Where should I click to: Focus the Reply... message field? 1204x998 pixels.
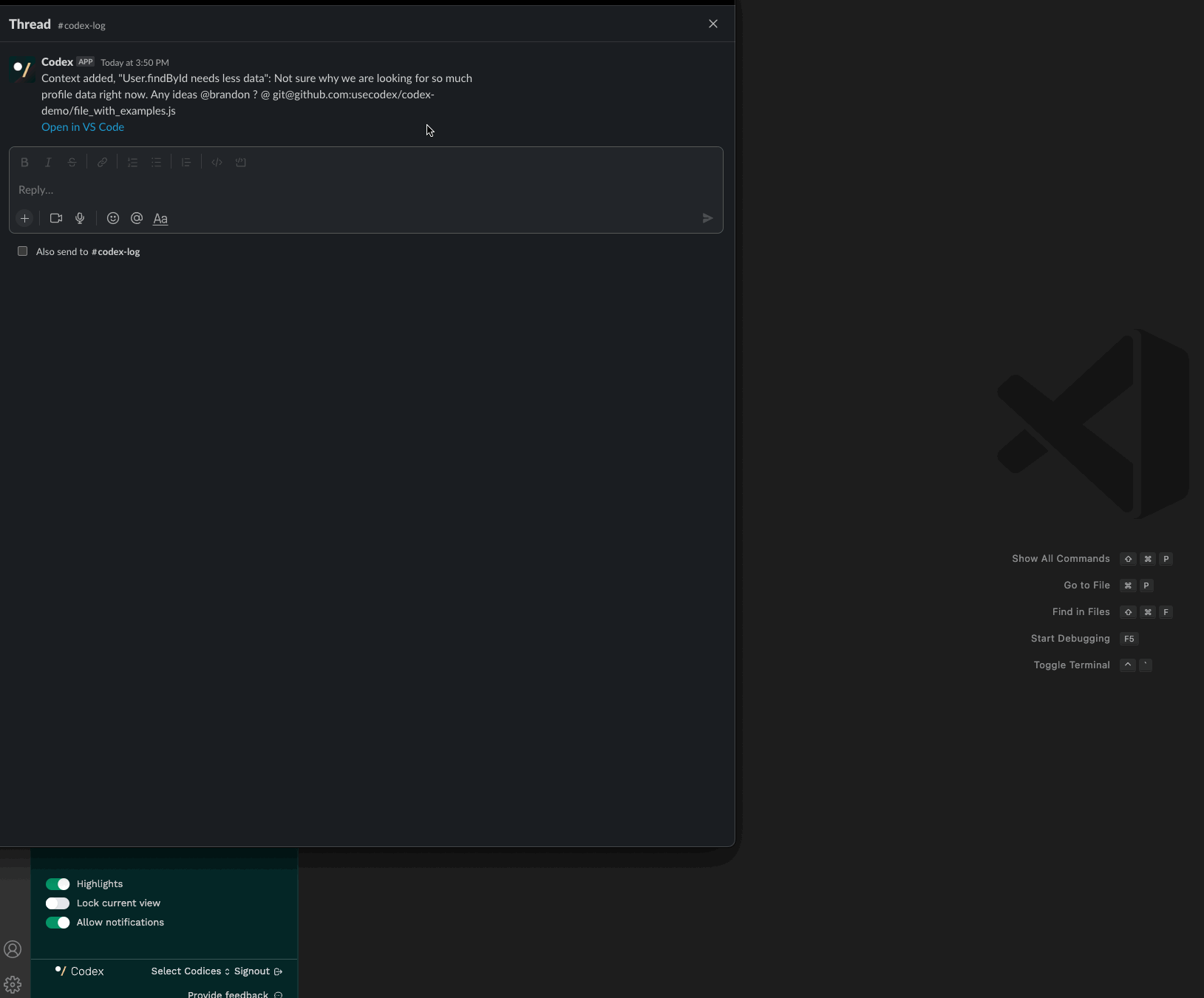click(366, 190)
